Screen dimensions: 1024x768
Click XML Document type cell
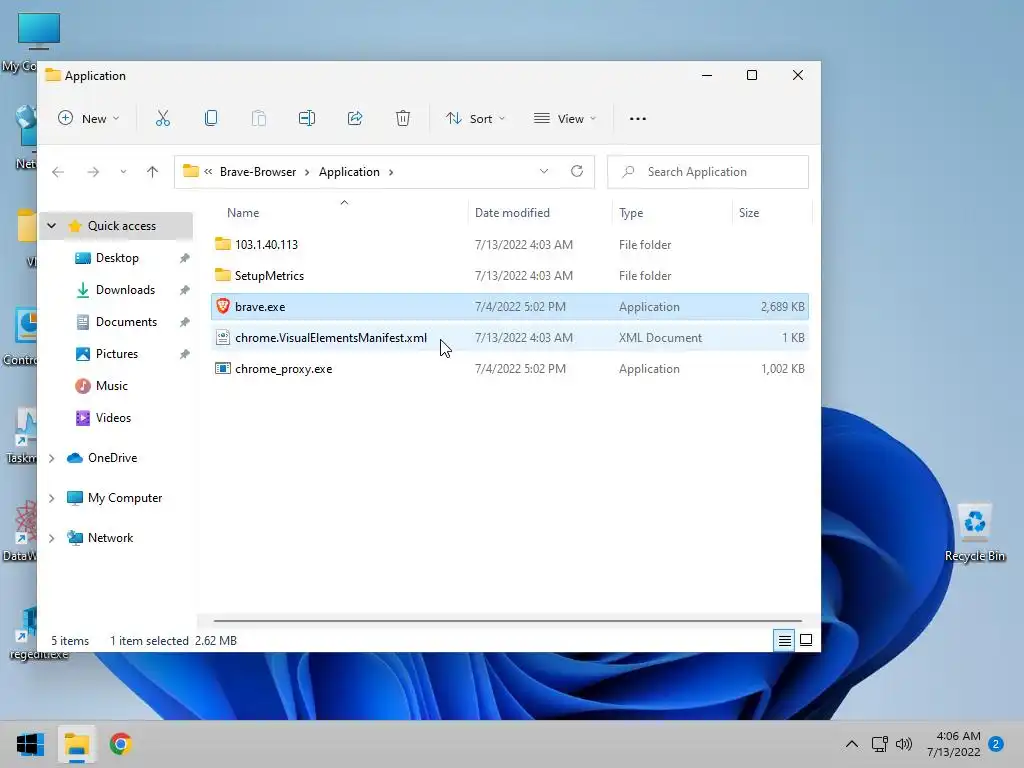point(660,338)
